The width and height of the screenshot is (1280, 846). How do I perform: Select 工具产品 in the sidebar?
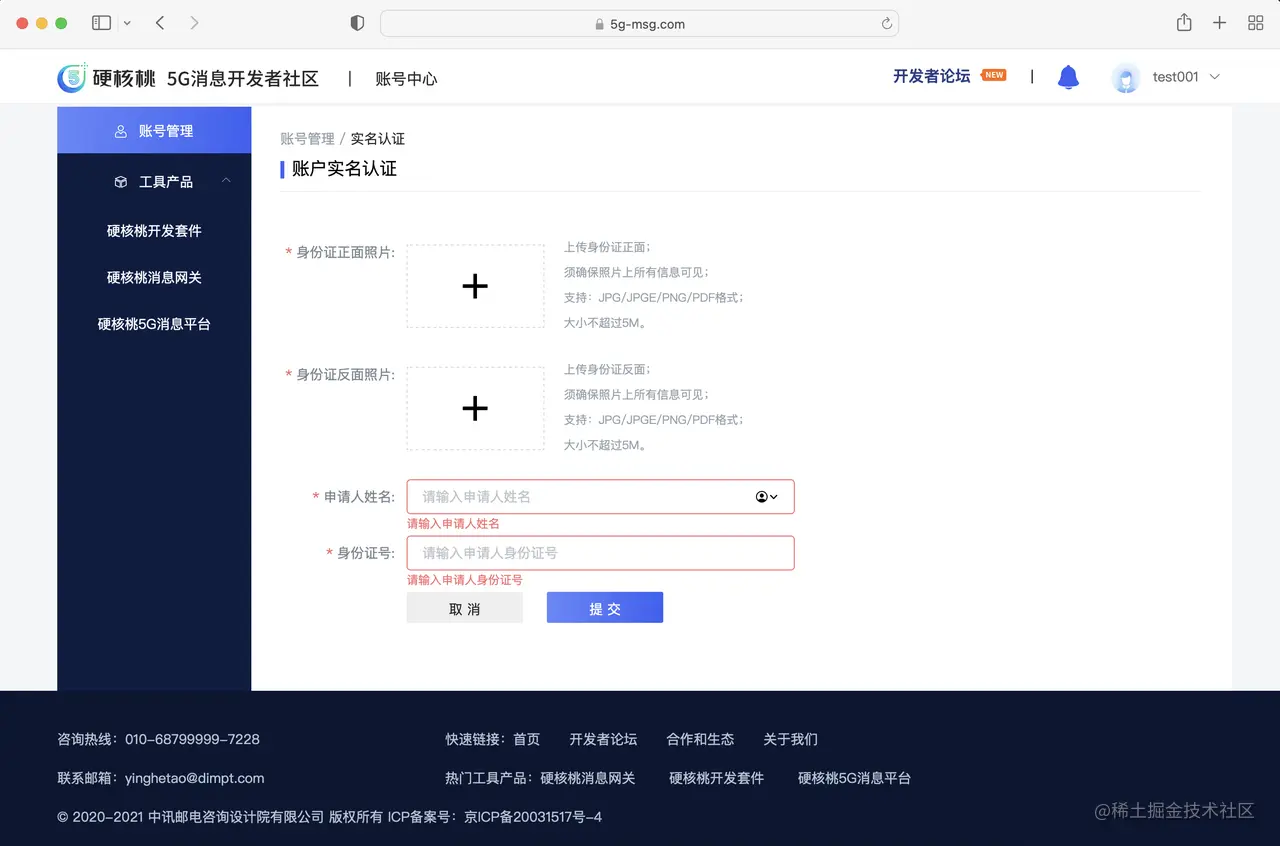pyautogui.click(x=154, y=181)
